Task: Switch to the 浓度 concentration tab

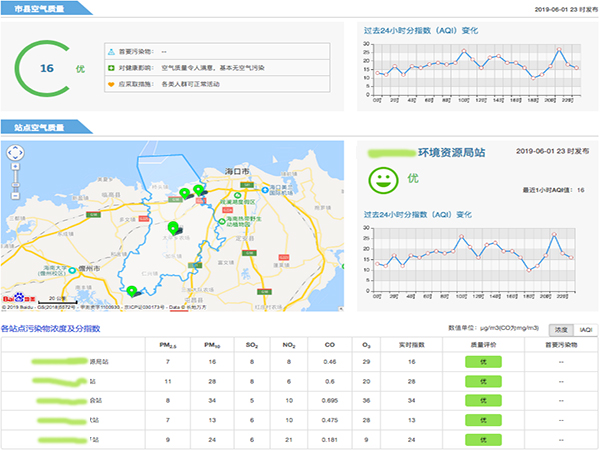Action: coord(561,328)
